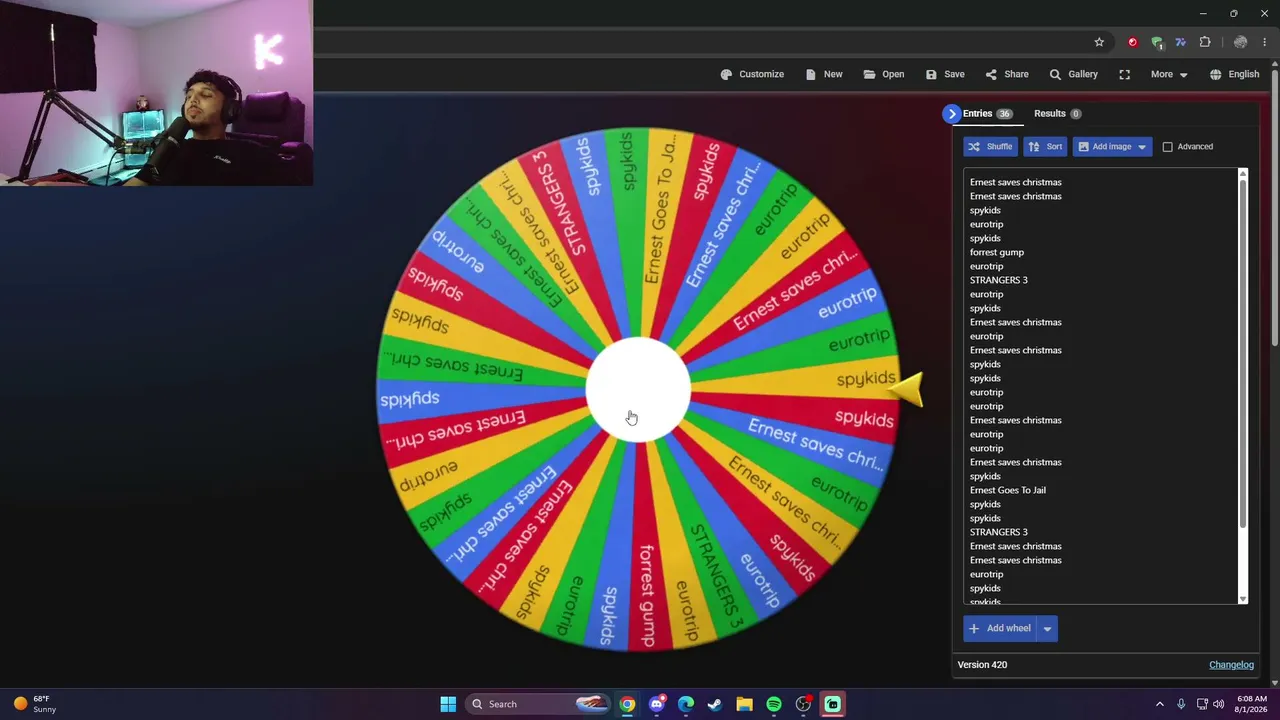This screenshot has height=720, width=1280.
Task: Browse the wheel Gallery
Action: click(1073, 74)
